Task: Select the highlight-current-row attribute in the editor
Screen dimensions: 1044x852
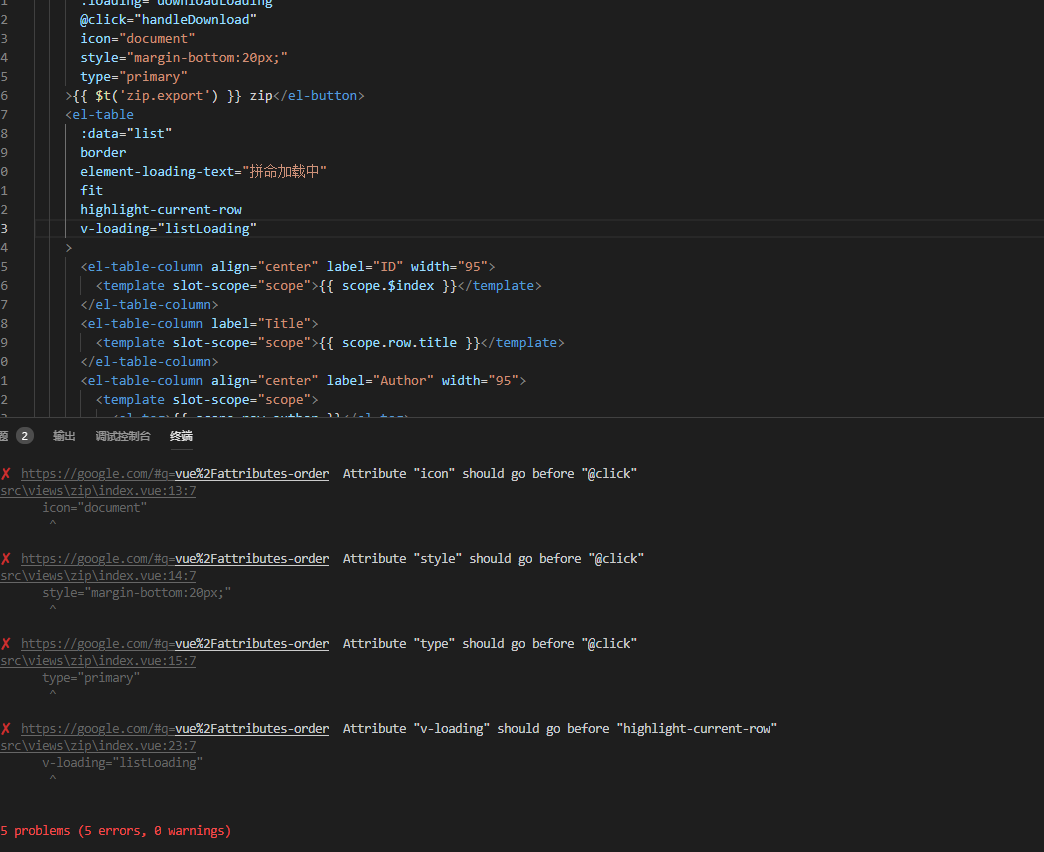Action: (160, 209)
